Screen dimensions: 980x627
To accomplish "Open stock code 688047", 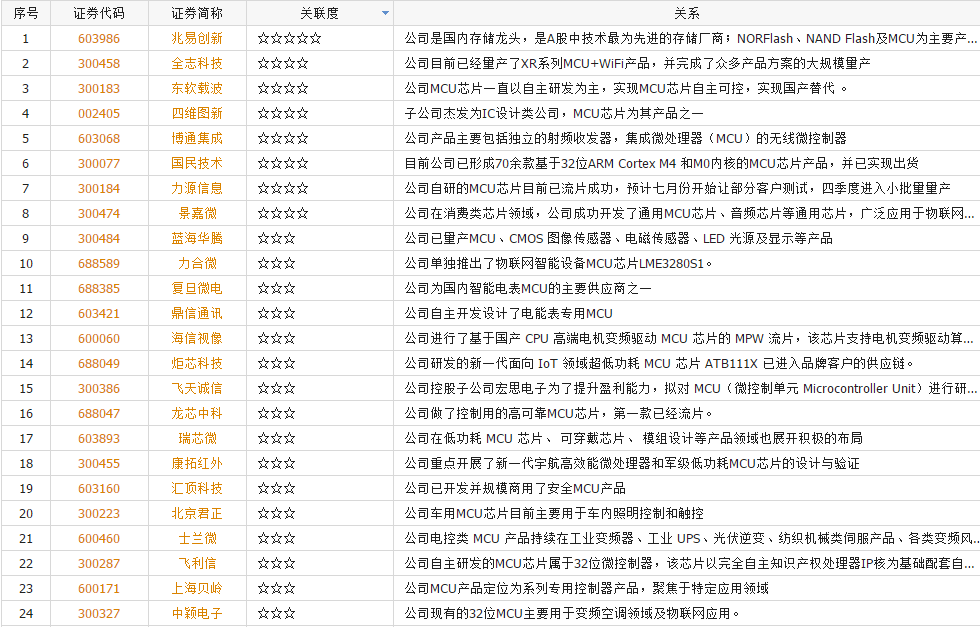I will pyautogui.click(x=99, y=413).
